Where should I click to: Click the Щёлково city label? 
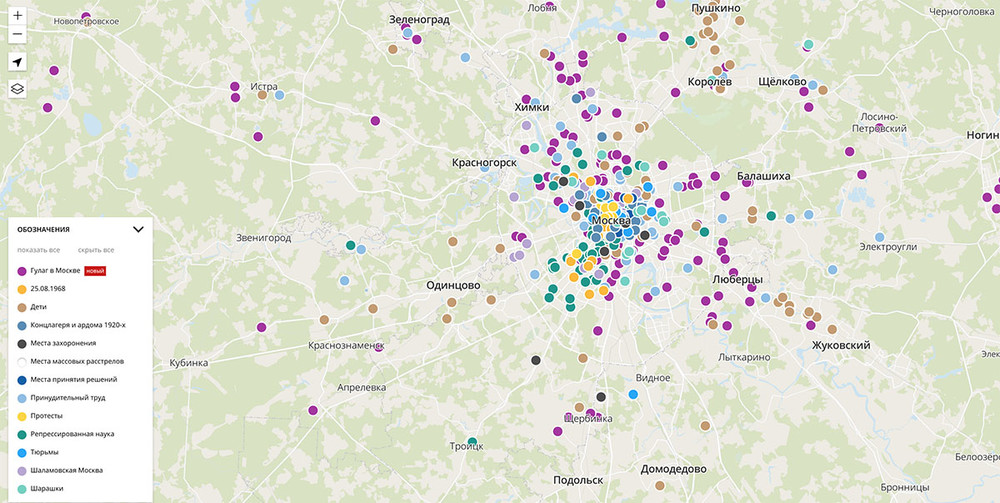tap(781, 82)
